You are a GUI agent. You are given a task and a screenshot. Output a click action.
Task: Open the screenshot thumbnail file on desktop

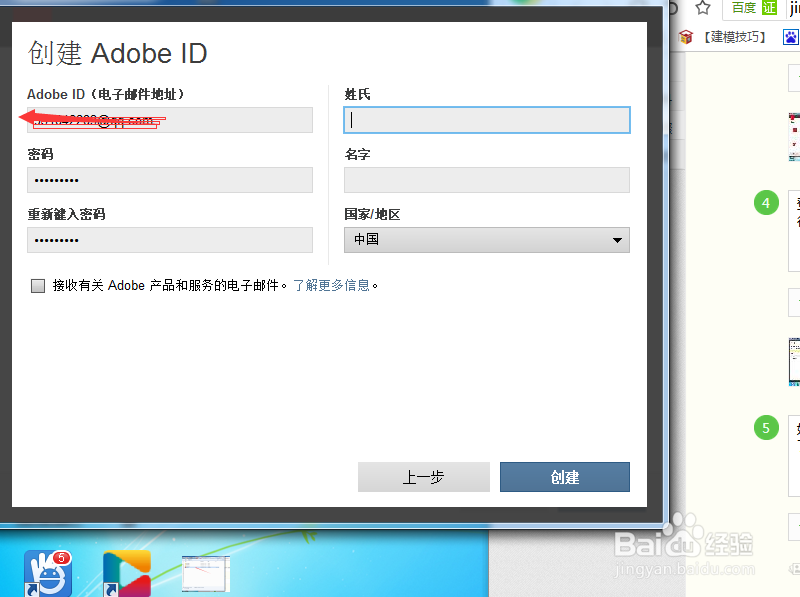pyautogui.click(x=206, y=574)
